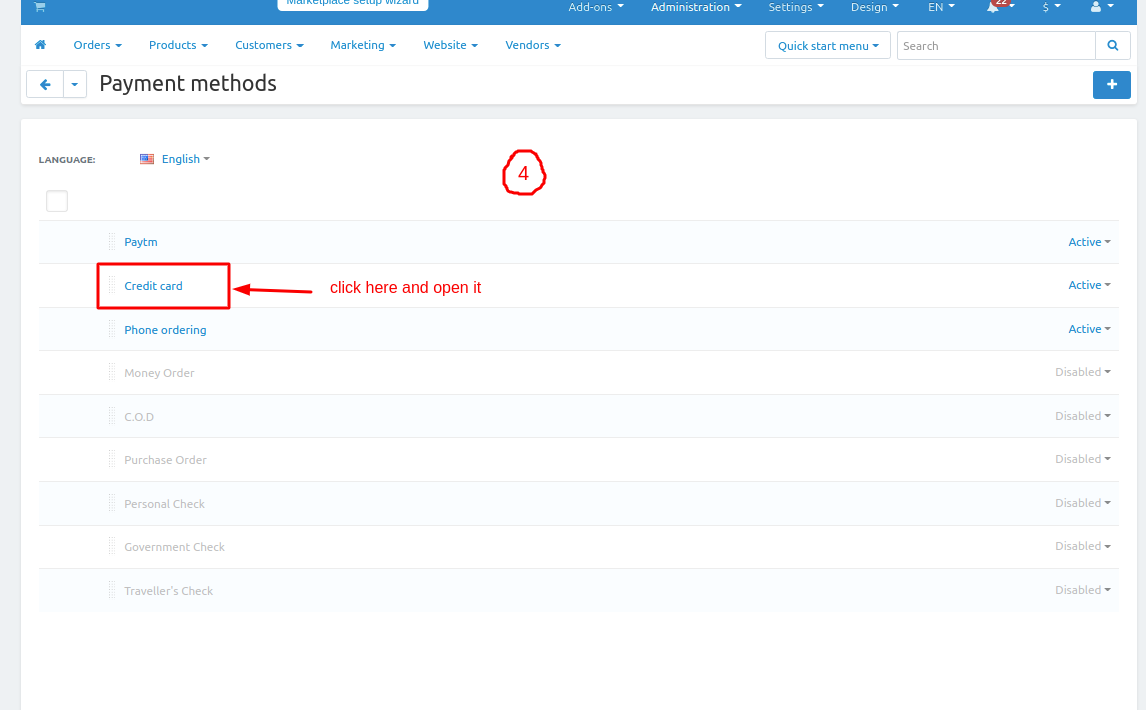
Task: Grab the C.O.D drag handle
Action: pyautogui.click(x=112, y=417)
